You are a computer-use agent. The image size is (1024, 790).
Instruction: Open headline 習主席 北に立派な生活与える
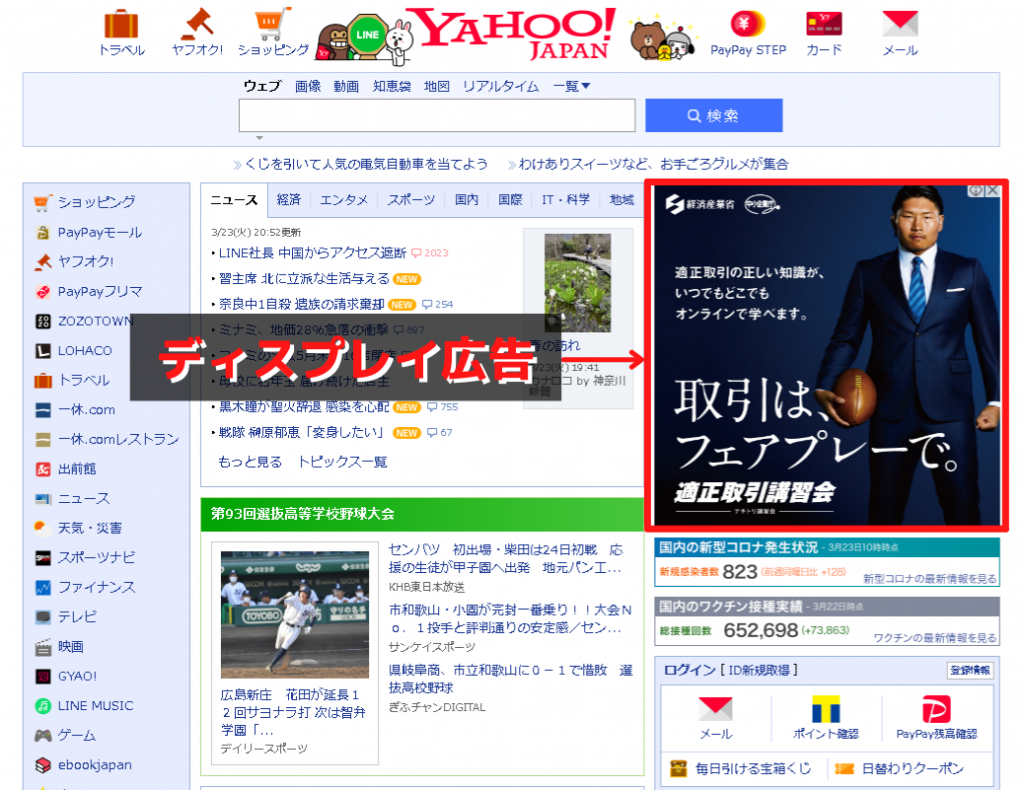[304, 279]
